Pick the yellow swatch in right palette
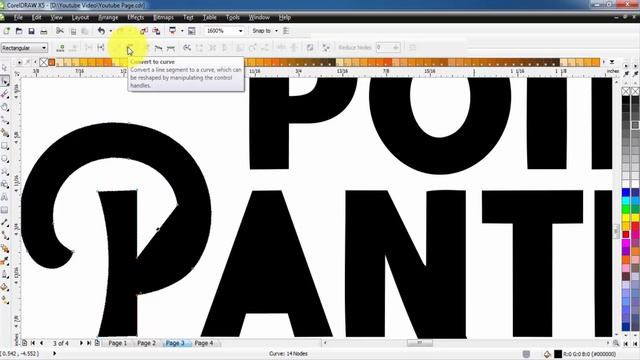The width and height of the screenshot is (640, 360). click(x=626, y=218)
